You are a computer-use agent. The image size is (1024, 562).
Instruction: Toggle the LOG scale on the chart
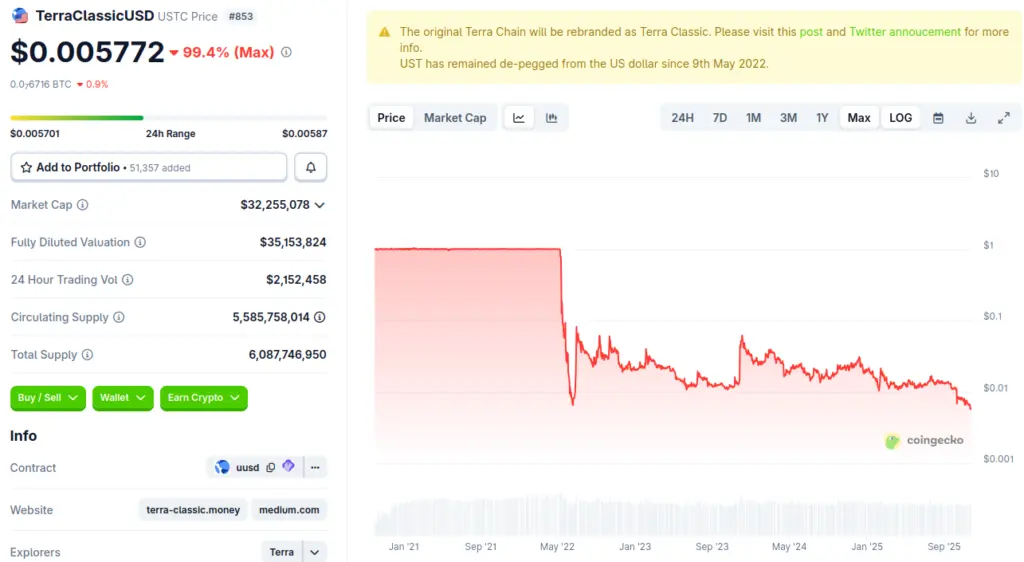pyautogui.click(x=900, y=118)
